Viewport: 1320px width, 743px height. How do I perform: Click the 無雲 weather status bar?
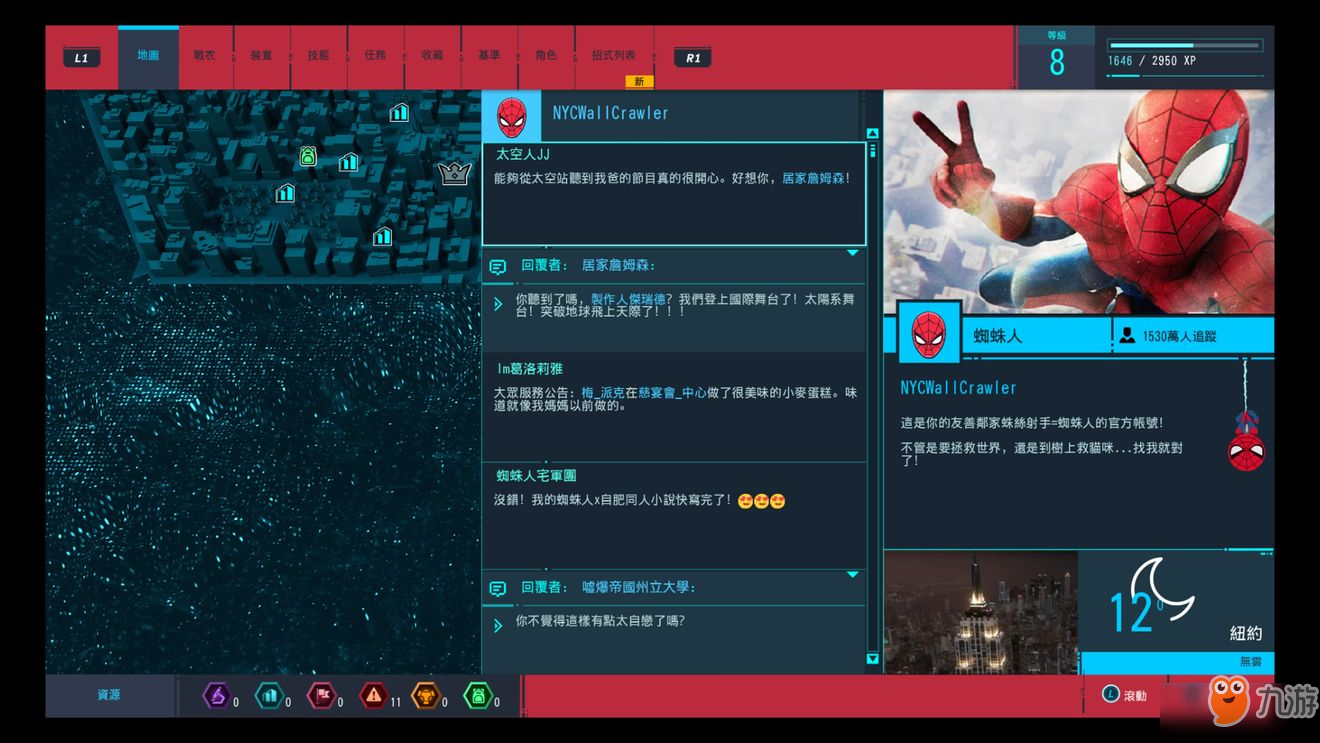[x=1178, y=662]
